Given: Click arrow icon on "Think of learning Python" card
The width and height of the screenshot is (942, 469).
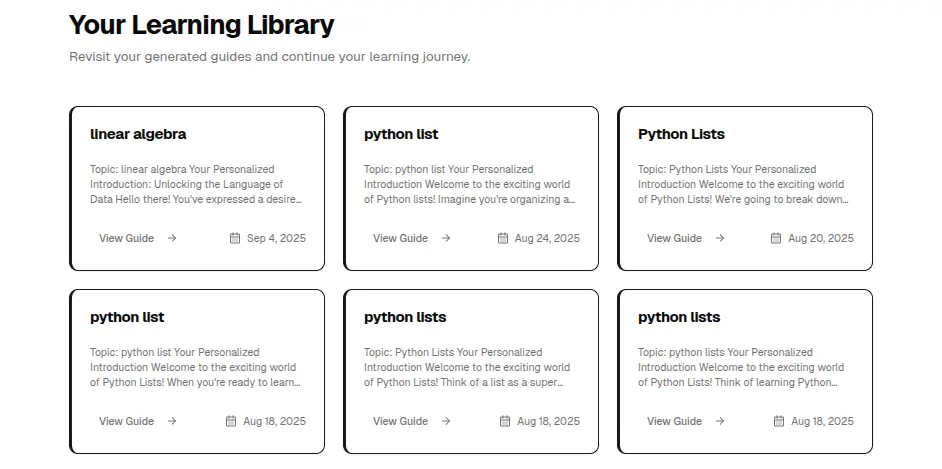Looking at the screenshot, I should 720,421.
